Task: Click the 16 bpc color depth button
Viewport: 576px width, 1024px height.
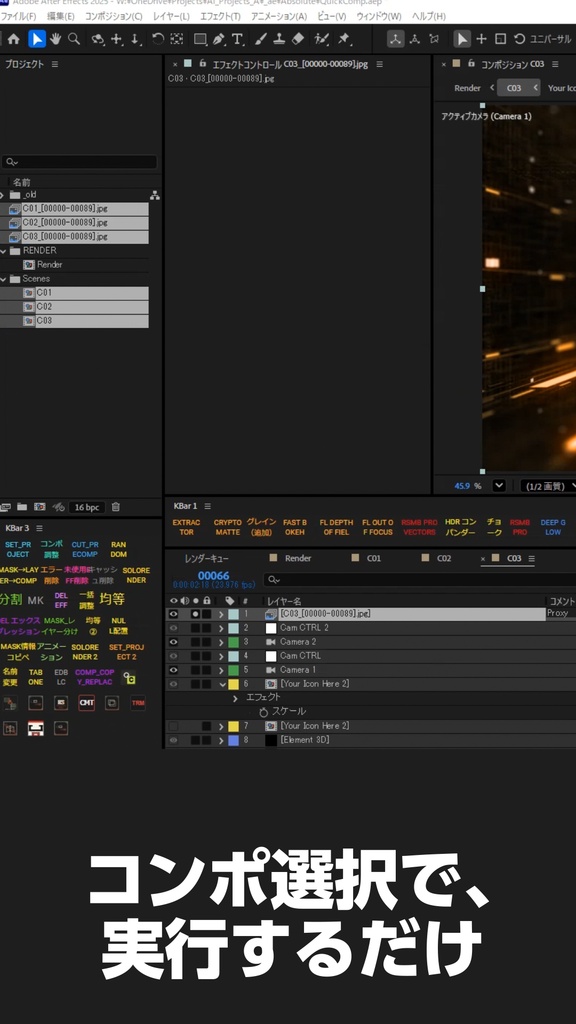Action: point(87,507)
